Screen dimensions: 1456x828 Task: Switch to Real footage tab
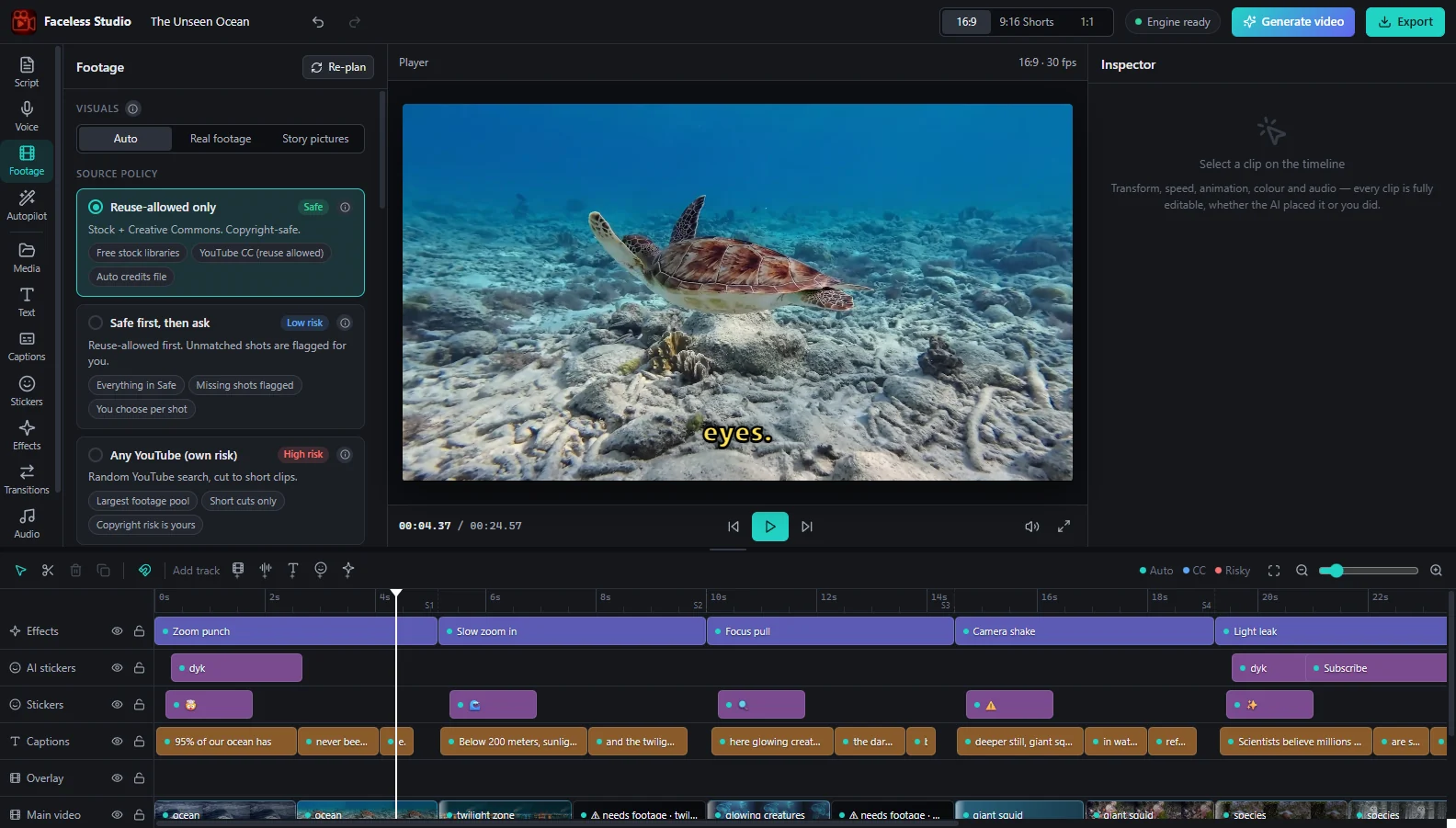(221, 139)
